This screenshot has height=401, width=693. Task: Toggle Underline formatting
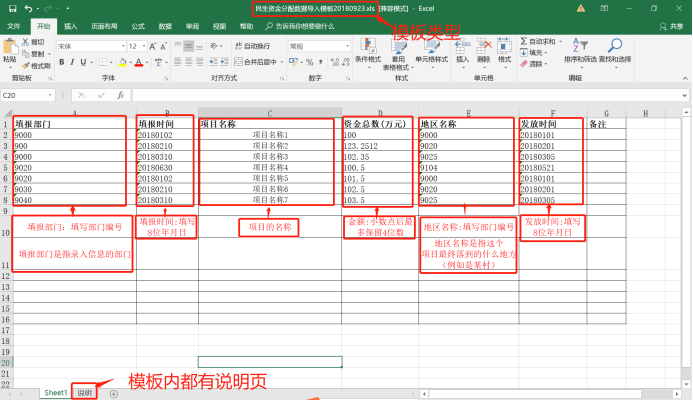[x=83, y=62]
